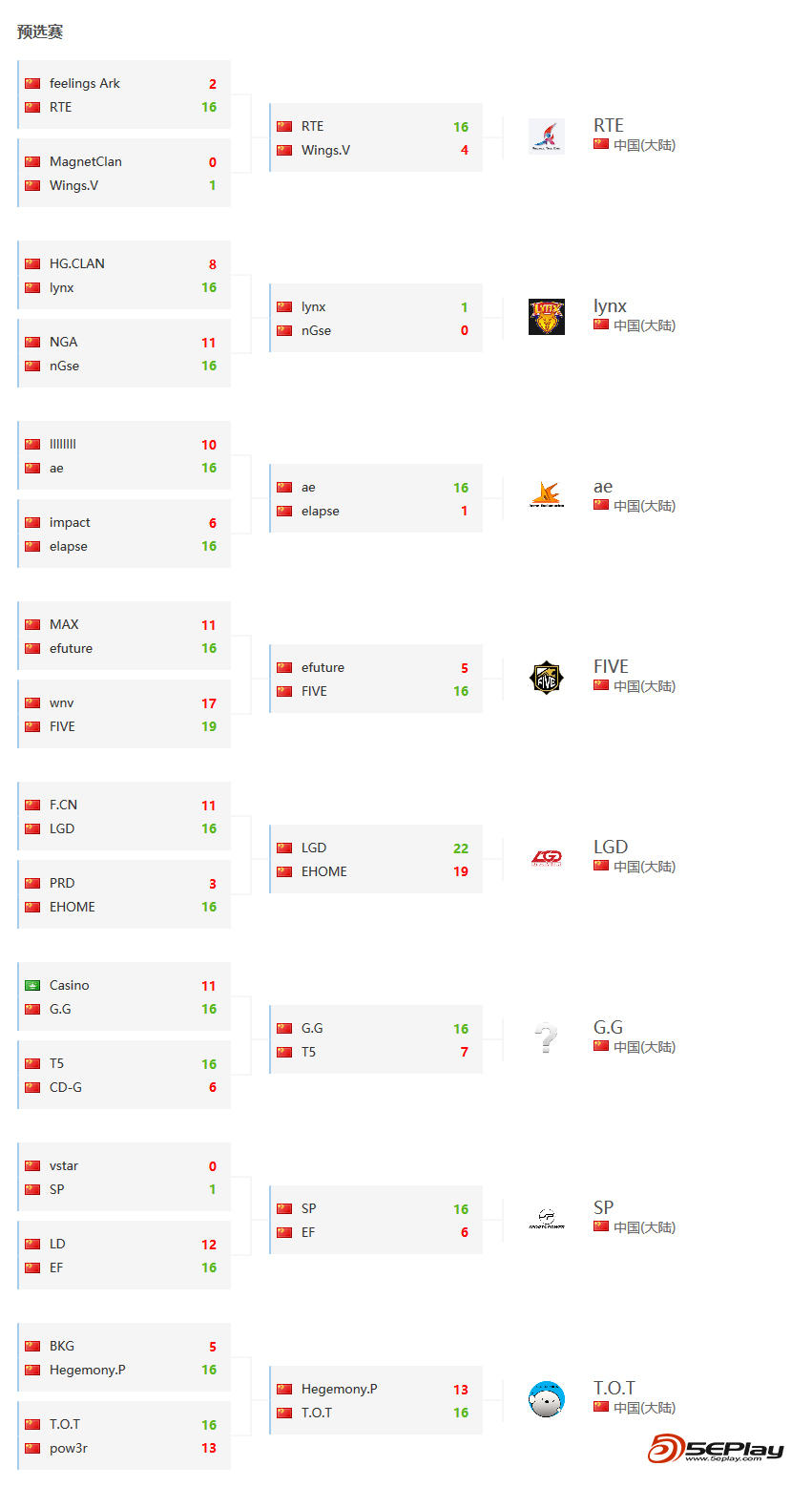Click the RTE team logo icon
The image size is (812, 1487).
[x=547, y=136]
